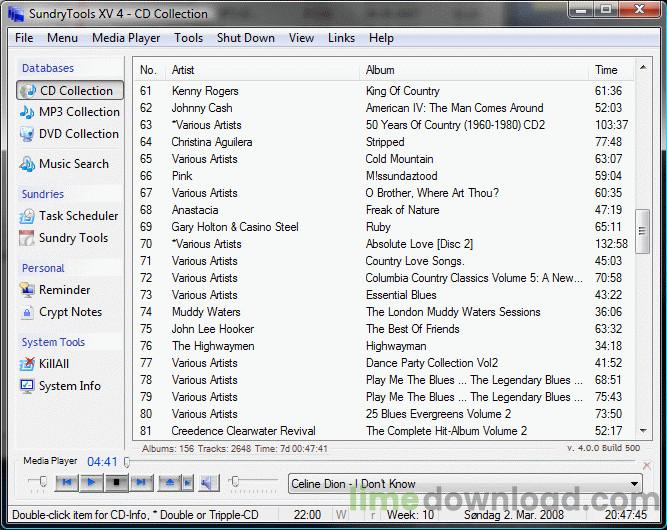Open the Media Player menu

(x=126, y=38)
